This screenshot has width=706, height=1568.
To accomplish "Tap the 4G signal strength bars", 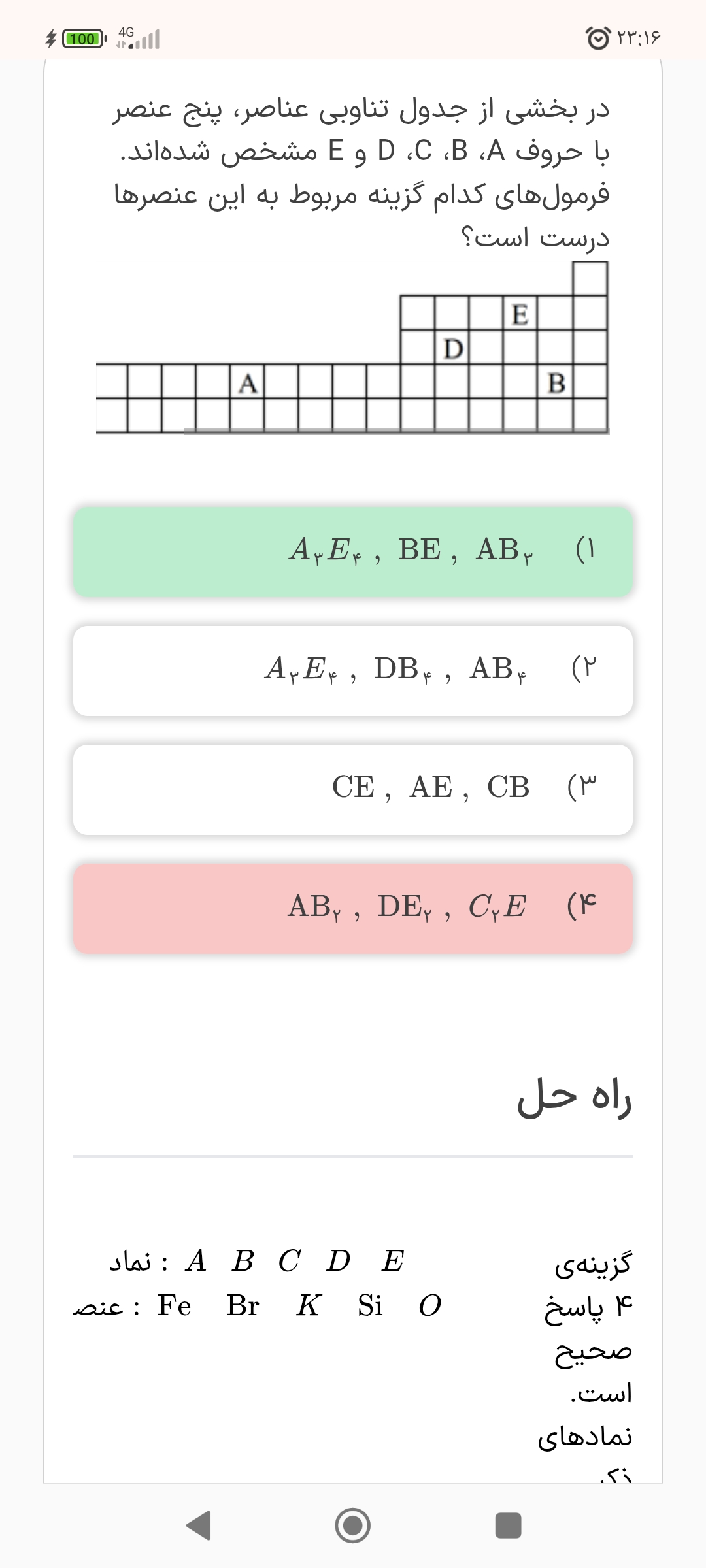I will (x=139, y=39).
